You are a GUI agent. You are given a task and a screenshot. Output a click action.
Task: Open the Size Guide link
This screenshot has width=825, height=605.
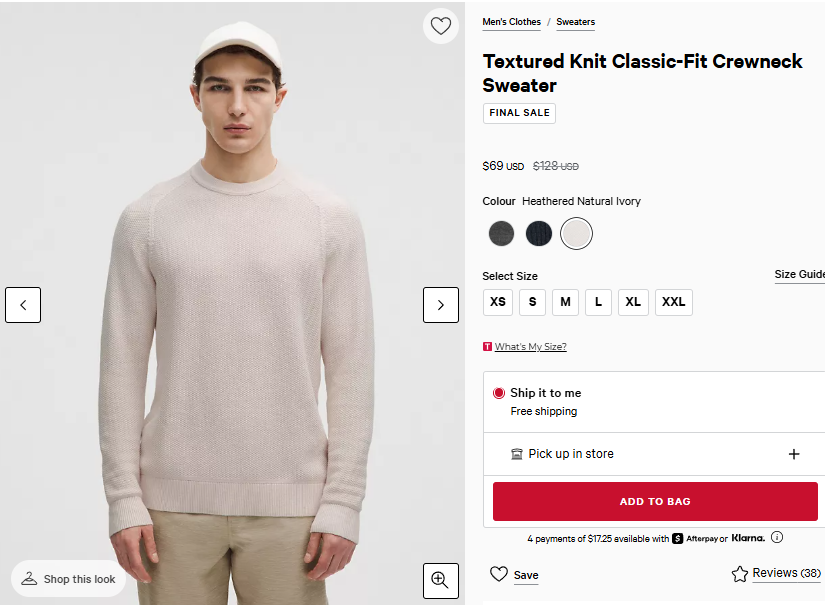click(799, 275)
